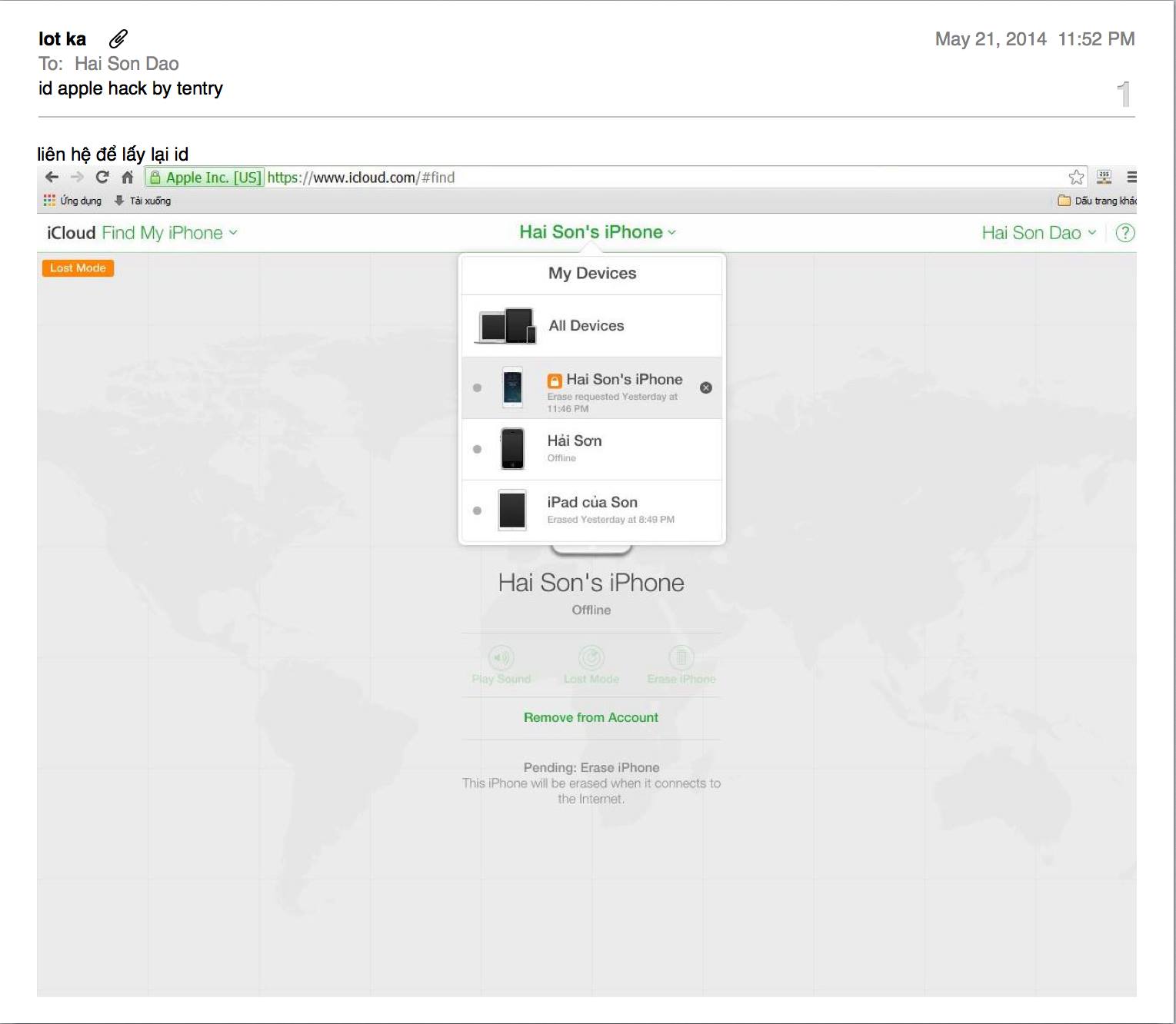Image resolution: width=1176 pixels, height=1024 pixels.
Task: Remove Hai Son's iPhone via x icon
Action: 706,387
